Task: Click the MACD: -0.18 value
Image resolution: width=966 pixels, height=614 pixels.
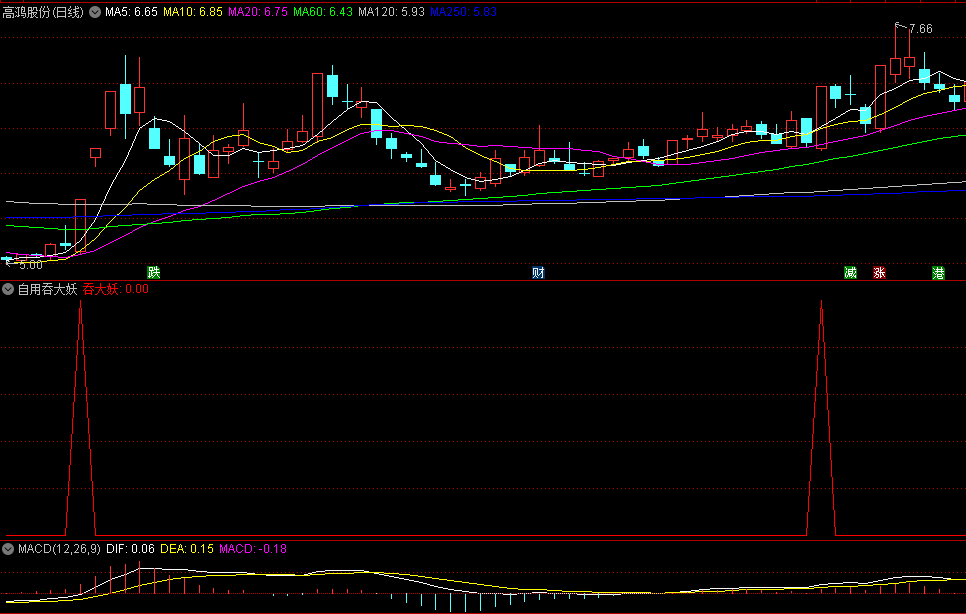Action: [x=253, y=549]
